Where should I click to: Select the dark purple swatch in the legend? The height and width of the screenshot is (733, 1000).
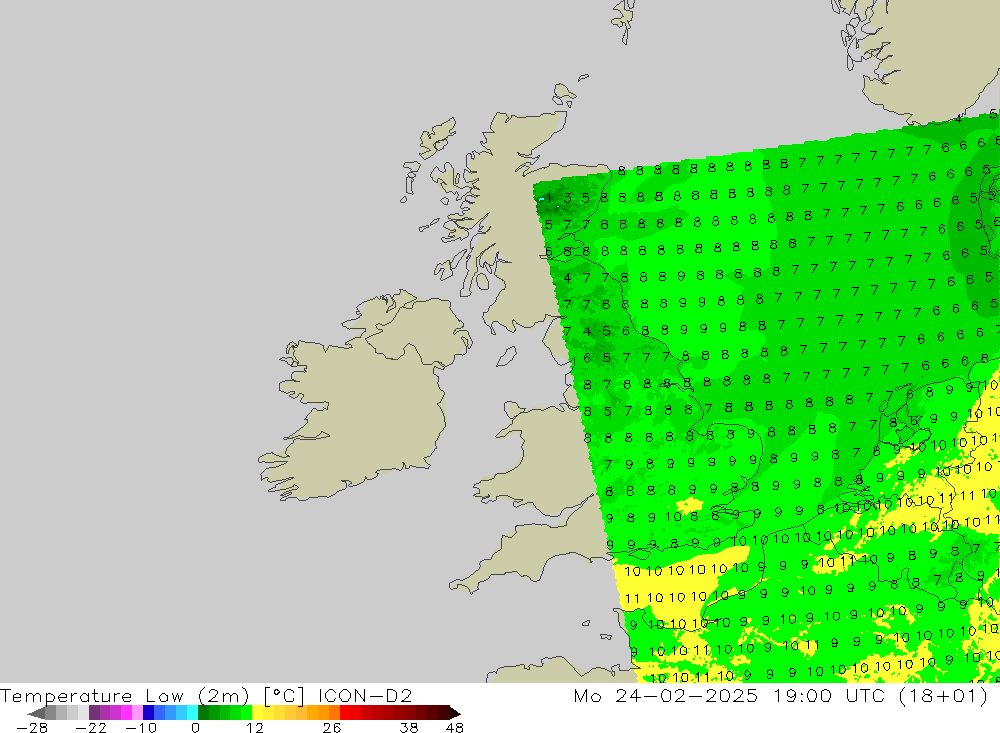(x=94, y=713)
